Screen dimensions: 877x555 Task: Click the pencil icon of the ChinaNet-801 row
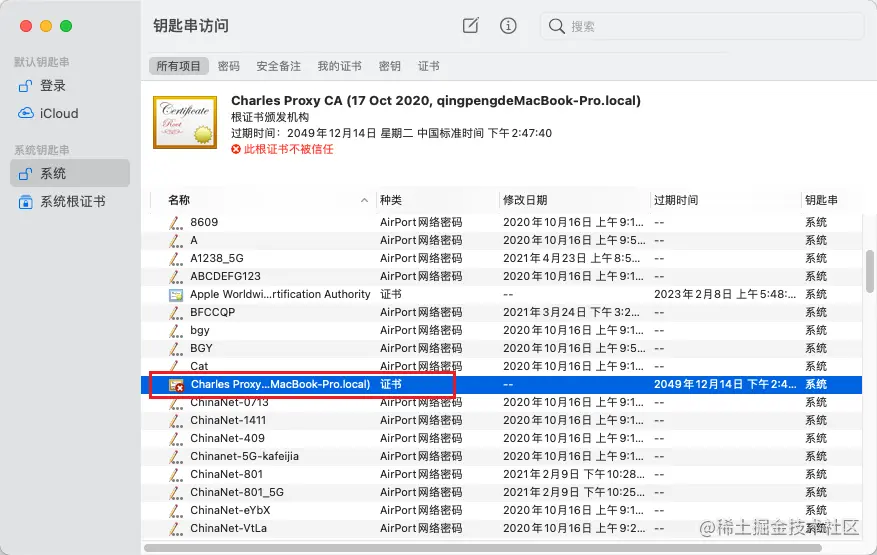click(x=176, y=474)
